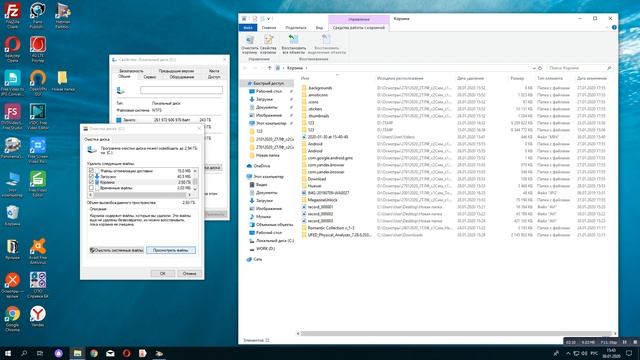Select Корзина icon on the desktop
The height and width of the screenshot is (360, 640).
point(12,216)
